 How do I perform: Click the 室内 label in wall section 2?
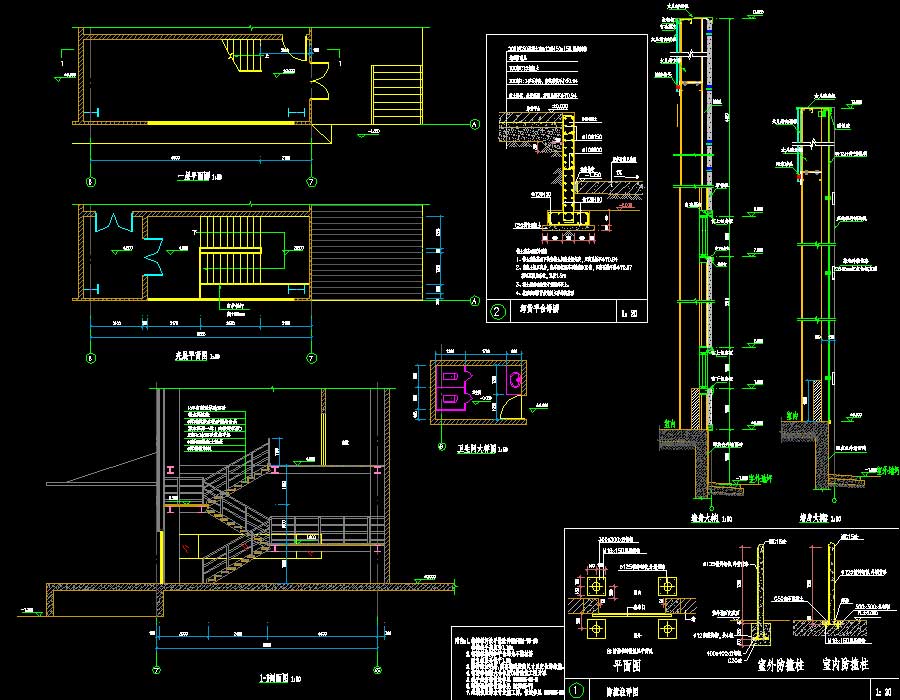792,415
